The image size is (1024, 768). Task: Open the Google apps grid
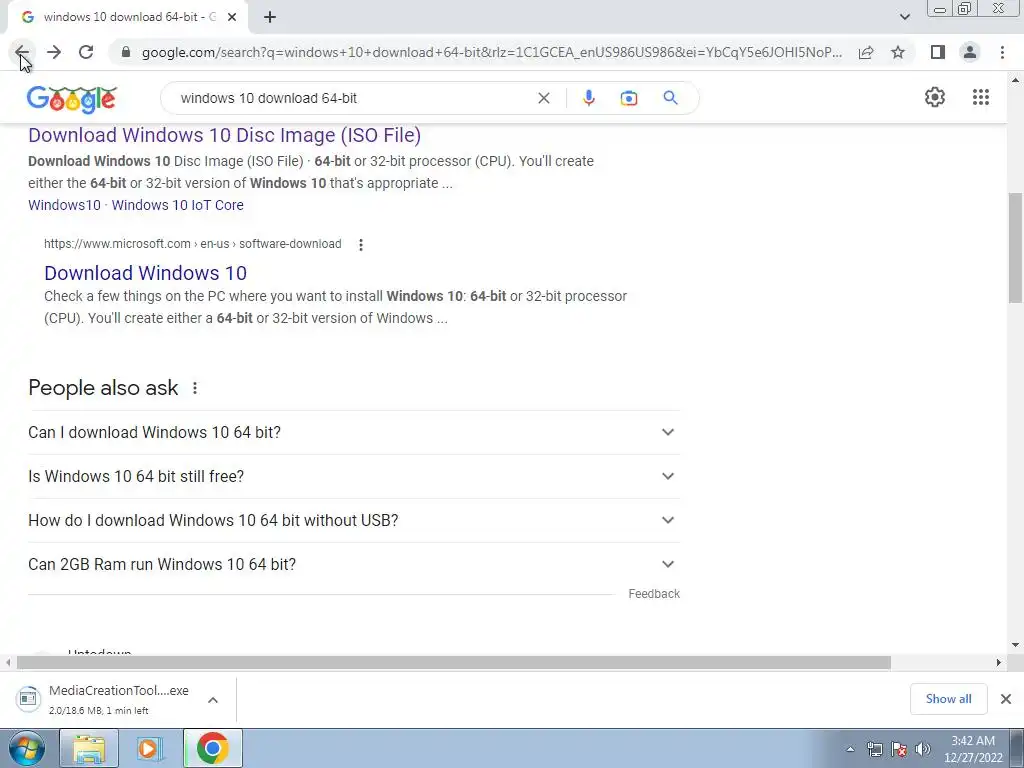pos(981,97)
